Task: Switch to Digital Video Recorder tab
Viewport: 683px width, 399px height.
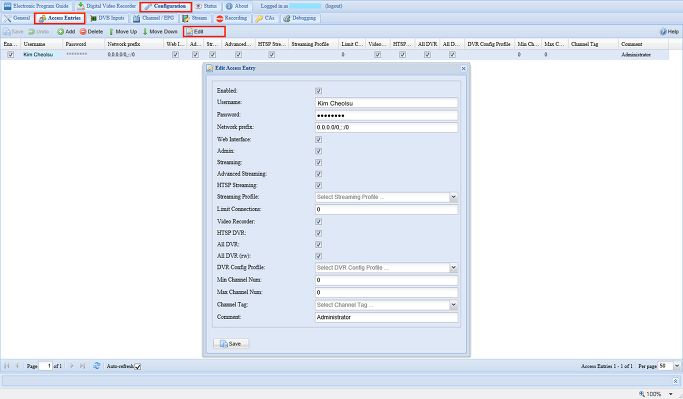Action: click(106, 6)
